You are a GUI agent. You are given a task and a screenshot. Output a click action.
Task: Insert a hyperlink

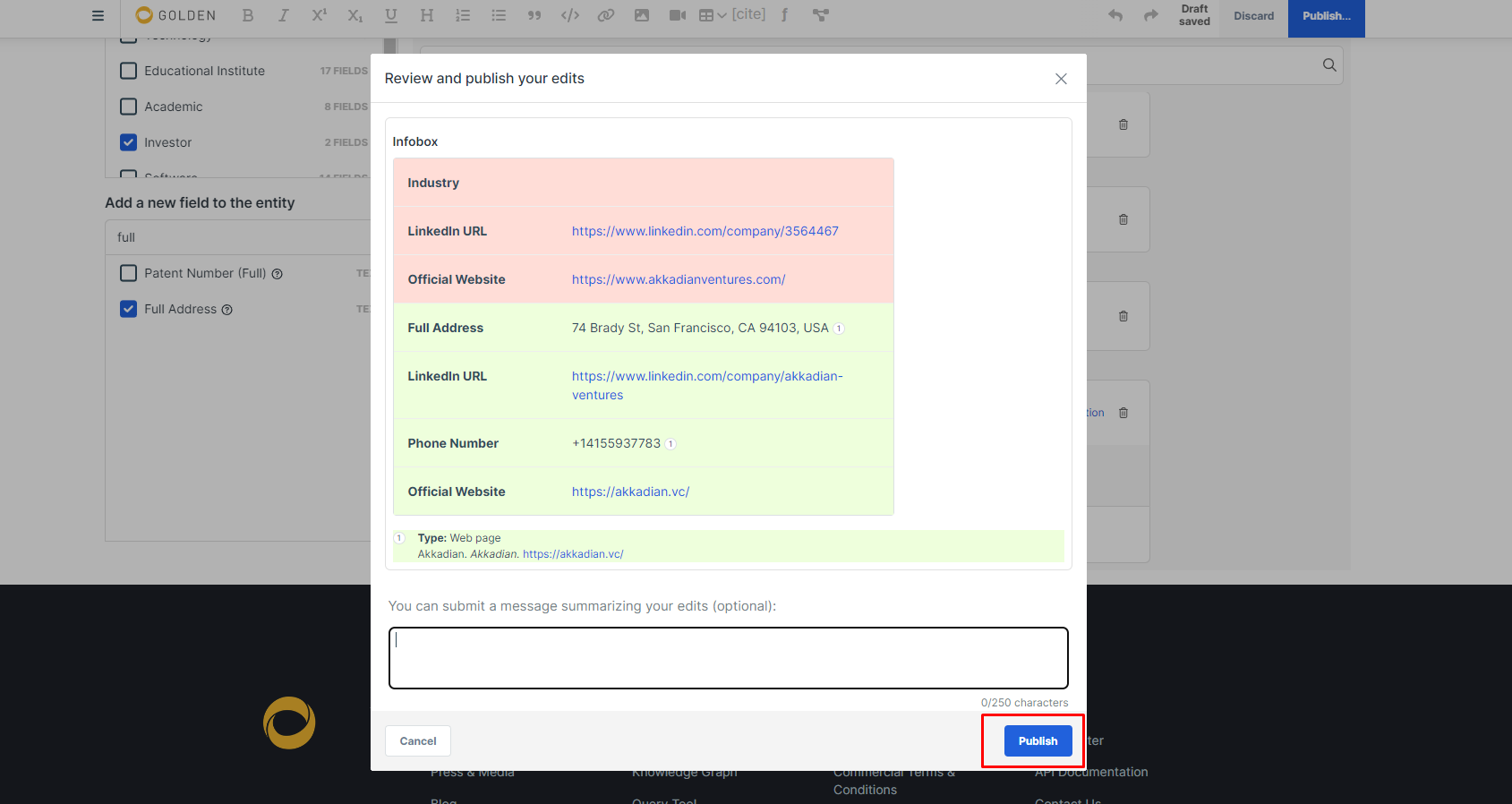606,15
